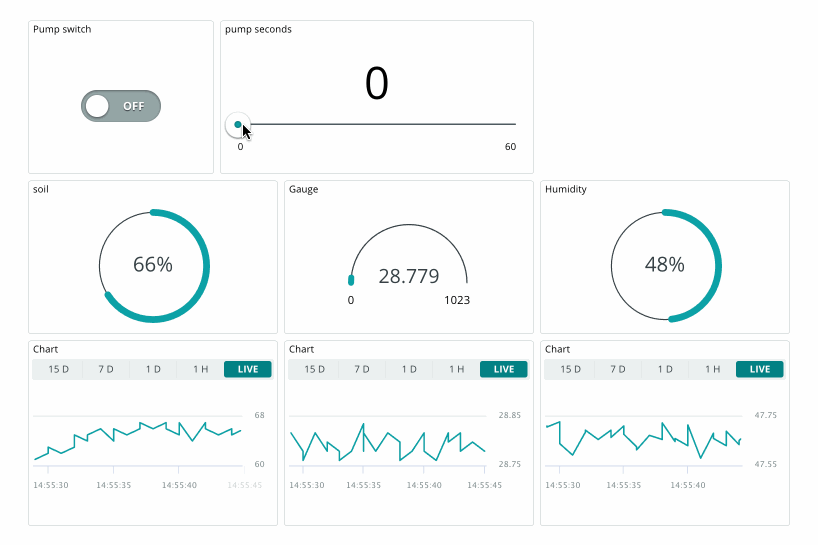Screen dimensions: 818x545
Task: Select 1 H tab in middle chart
Action: [456, 369]
